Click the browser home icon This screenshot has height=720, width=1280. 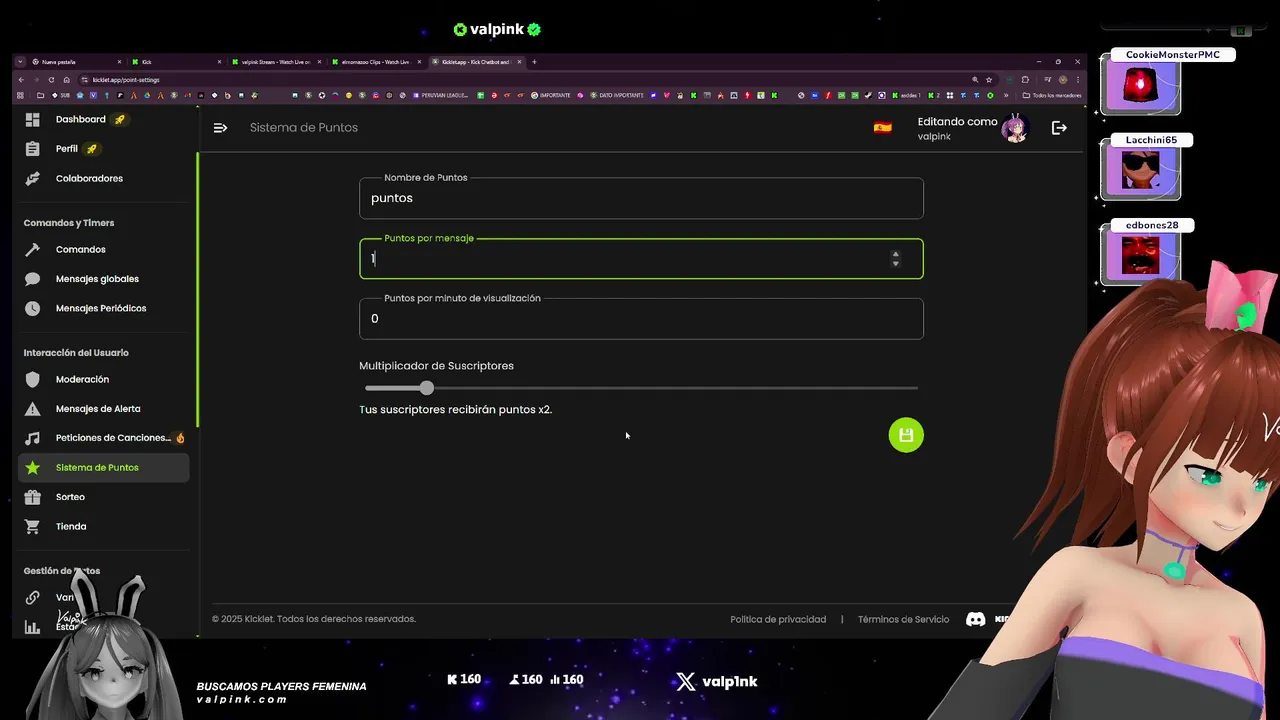coord(66,80)
